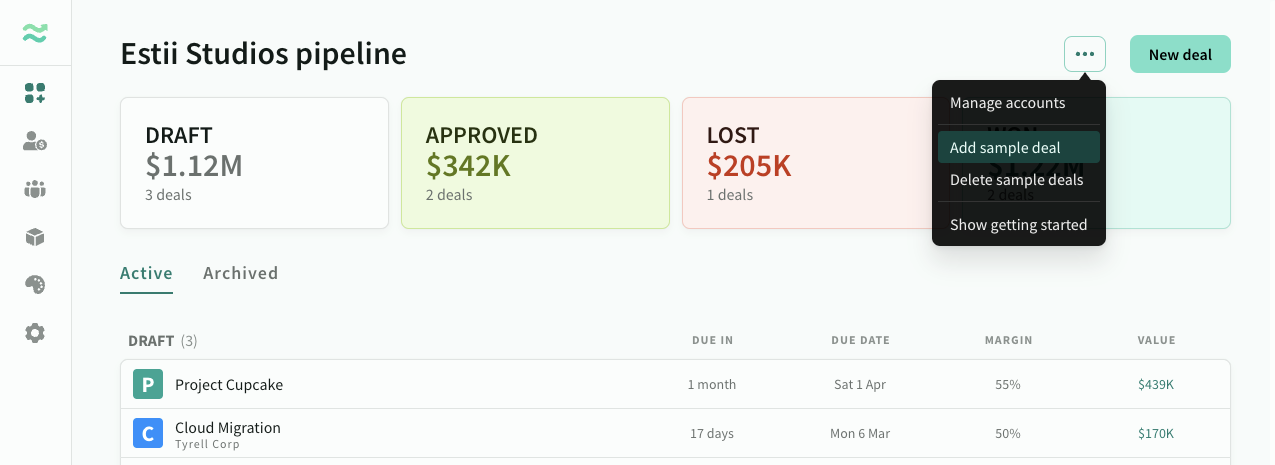This screenshot has width=1275, height=465.
Task: Click the Project Cupcake P avatar
Action: tap(148, 384)
